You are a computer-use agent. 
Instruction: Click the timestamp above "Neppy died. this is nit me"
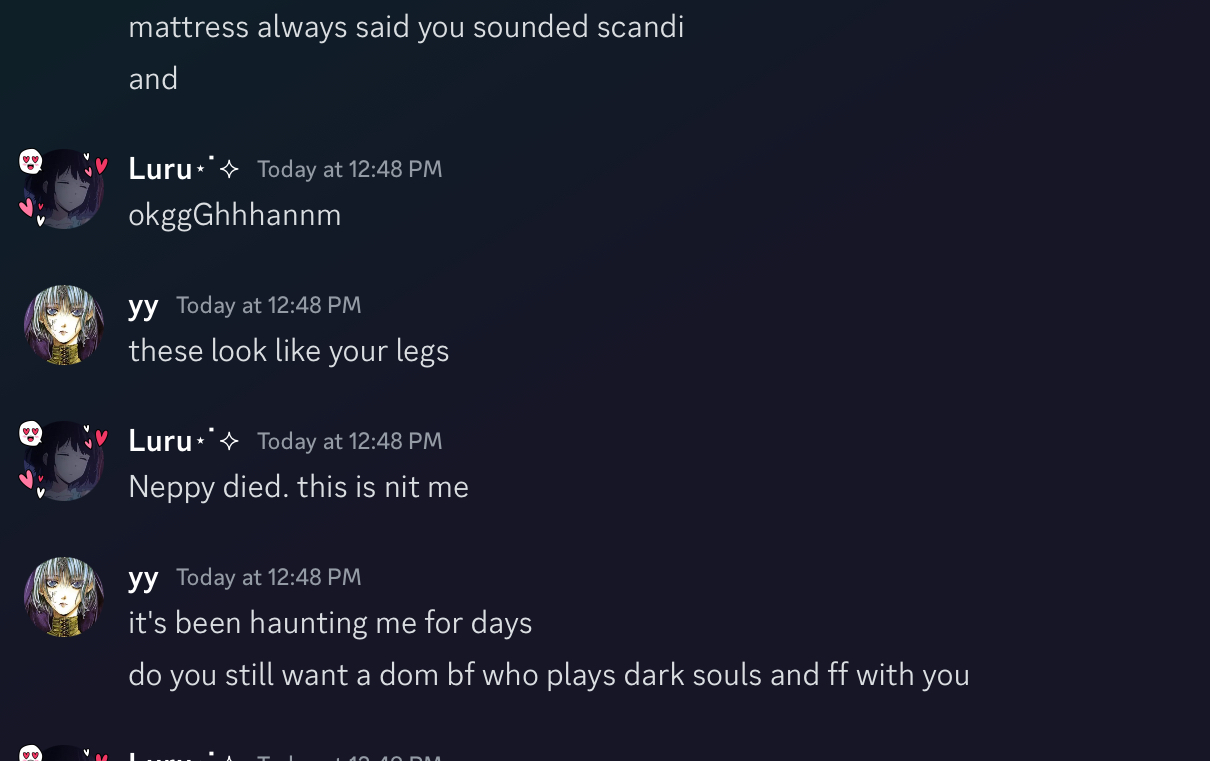(x=349, y=441)
